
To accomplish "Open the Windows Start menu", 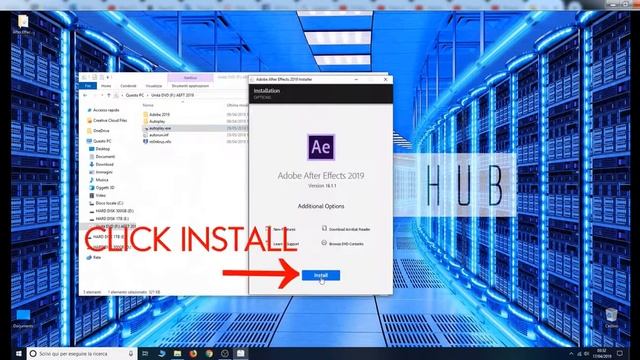I will click(19, 353).
